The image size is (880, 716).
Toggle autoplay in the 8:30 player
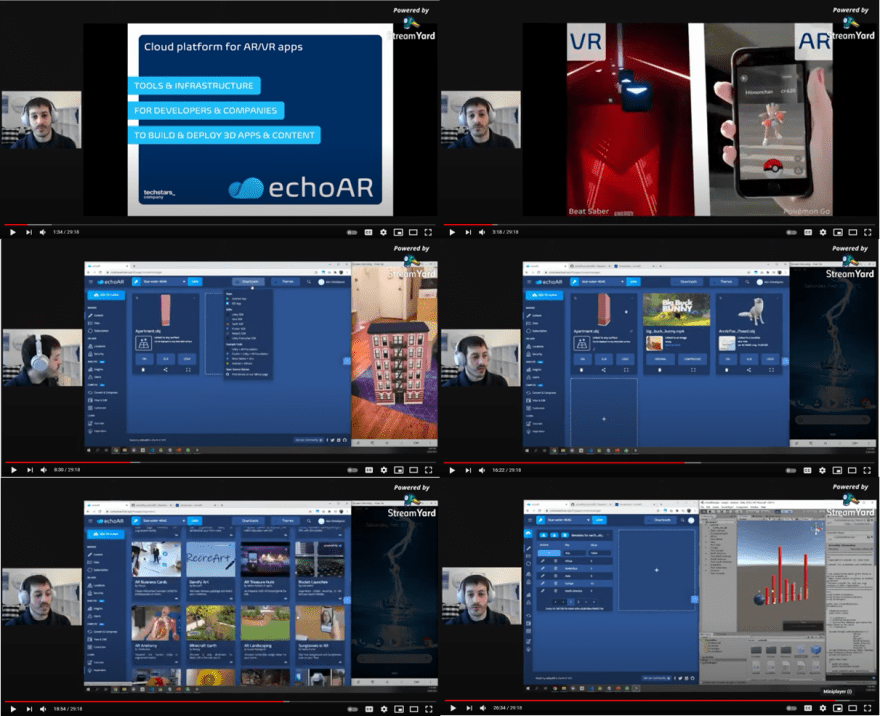pyautogui.click(x=352, y=470)
